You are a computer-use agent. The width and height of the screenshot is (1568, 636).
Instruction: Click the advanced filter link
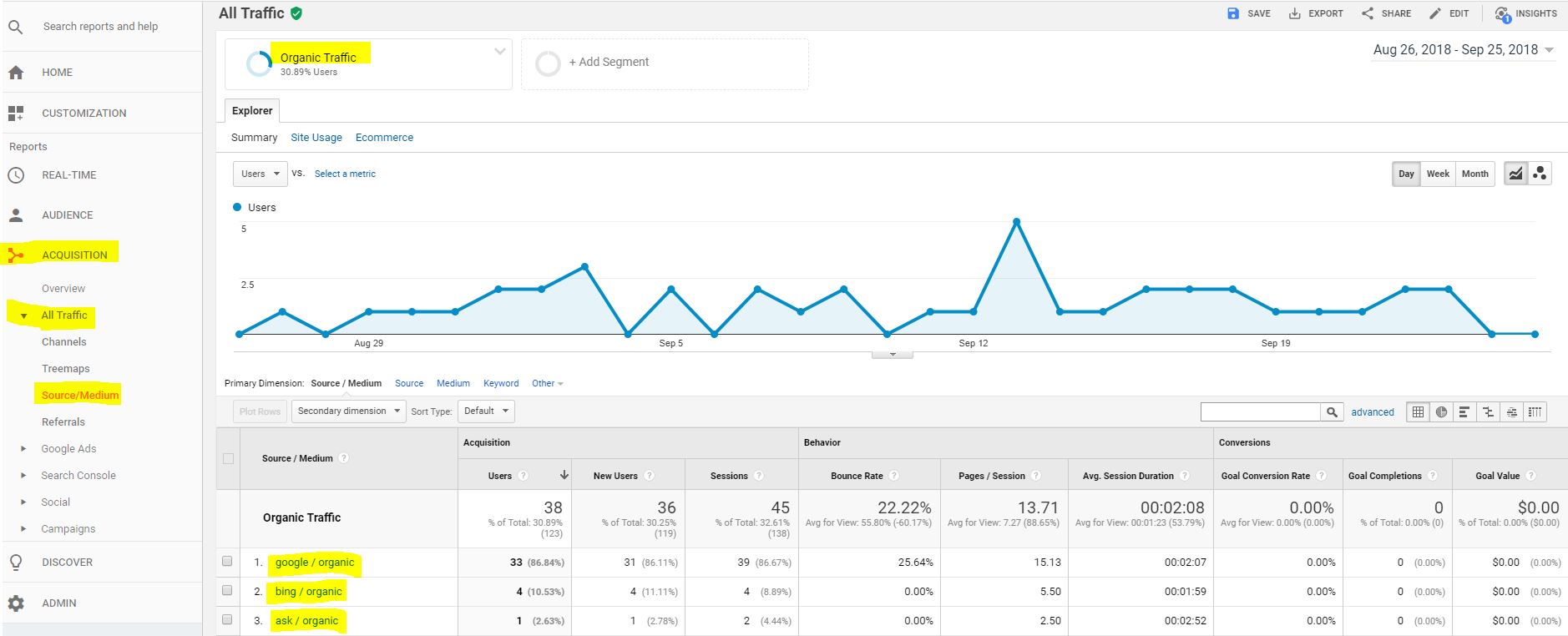1372,412
